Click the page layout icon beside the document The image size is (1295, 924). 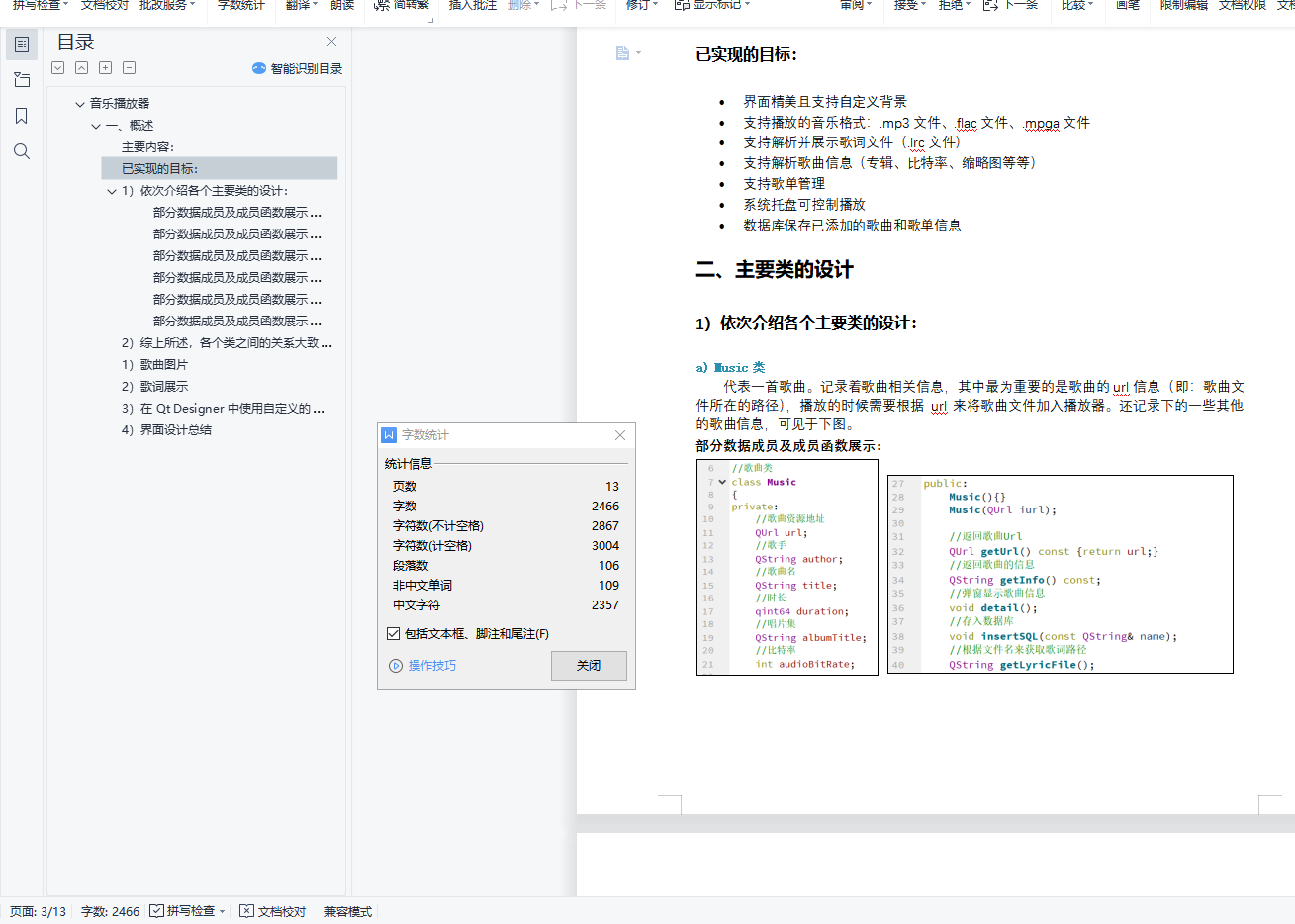[x=622, y=52]
